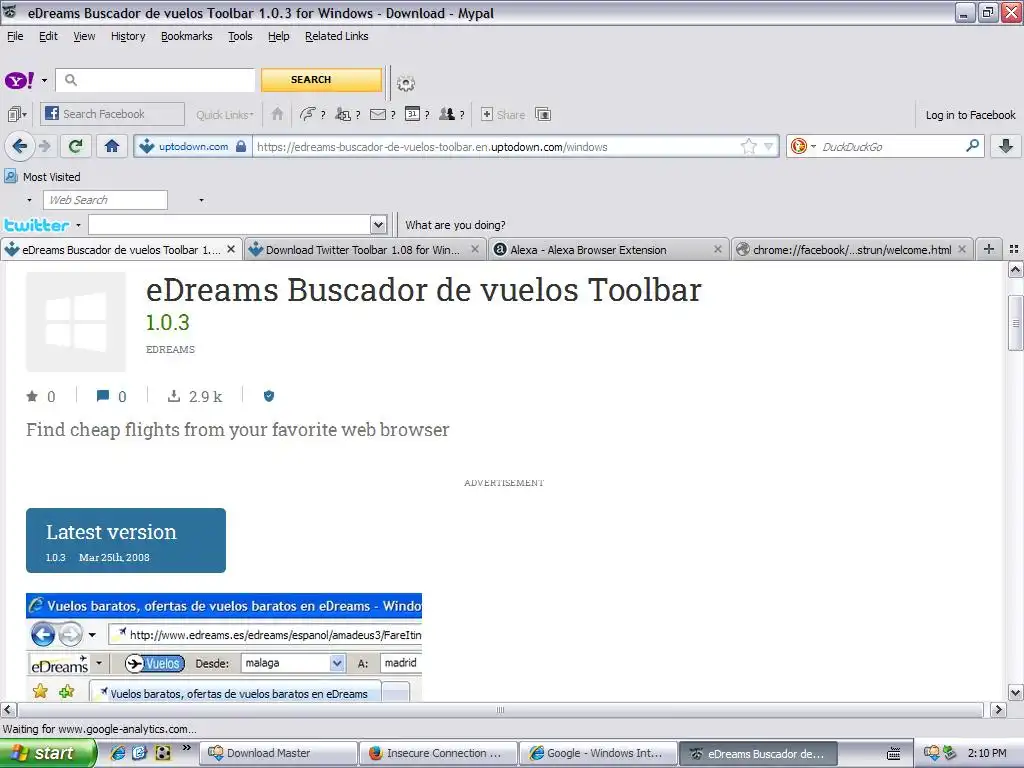Screen dimensions: 1024x768
Task: Open the File menu
Action: click(15, 36)
